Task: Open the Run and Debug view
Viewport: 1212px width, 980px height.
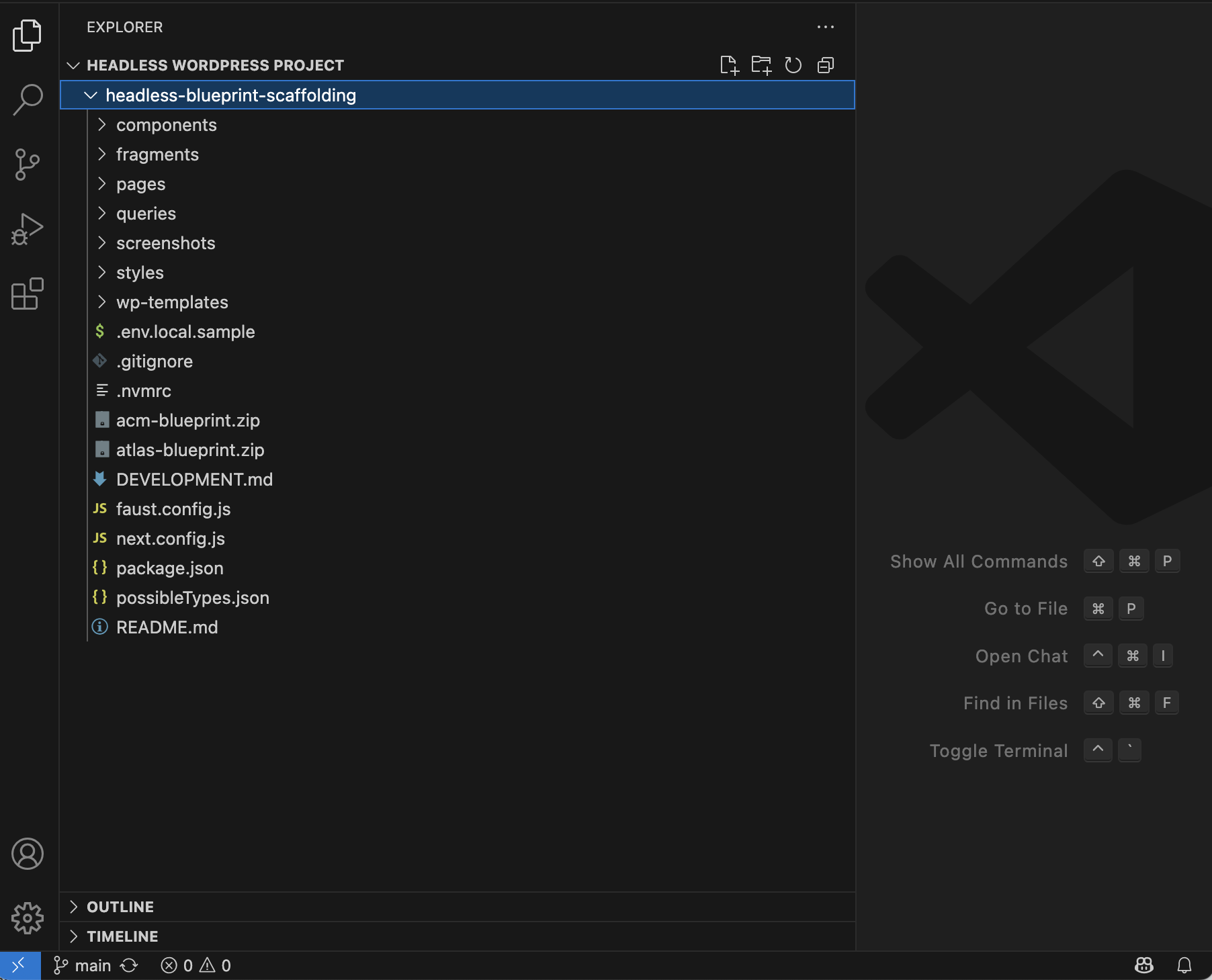Action: (x=27, y=228)
